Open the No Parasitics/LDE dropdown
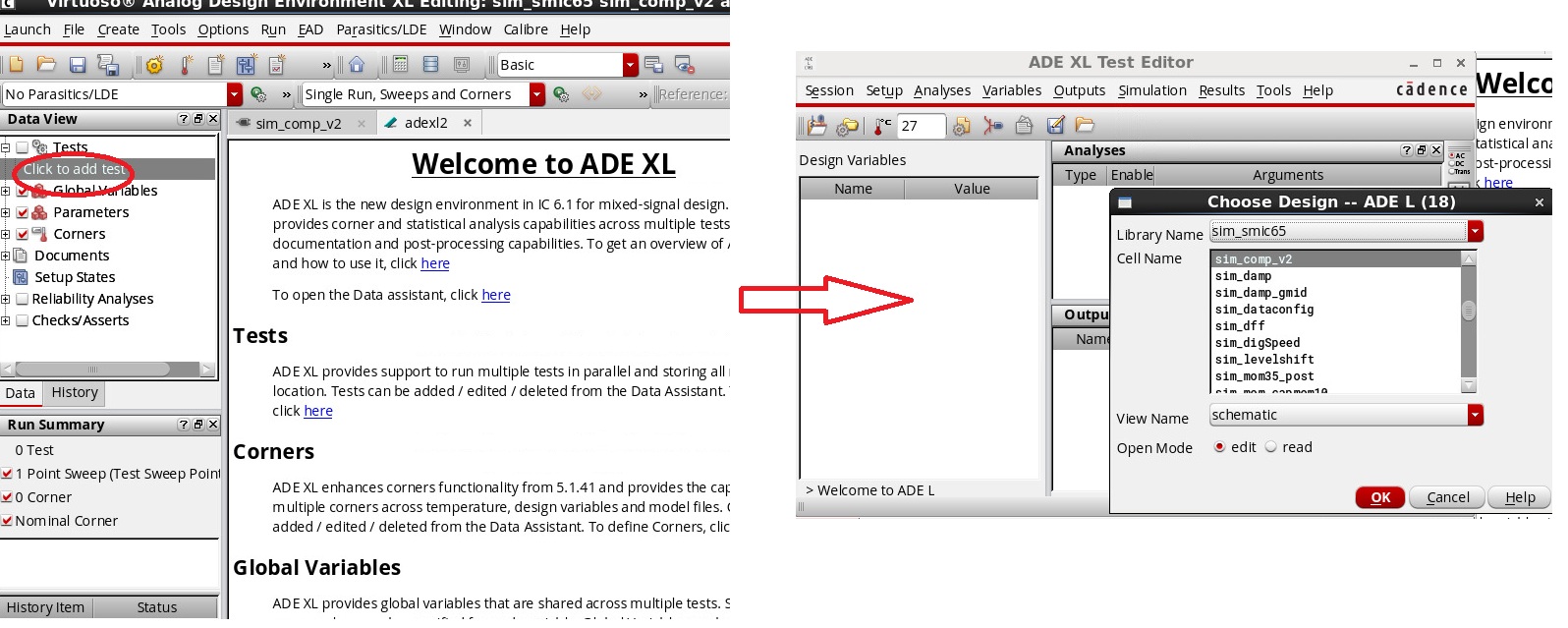Image resolution: width=1568 pixels, height=628 pixels. pyautogui.click(x=235, y=94)
